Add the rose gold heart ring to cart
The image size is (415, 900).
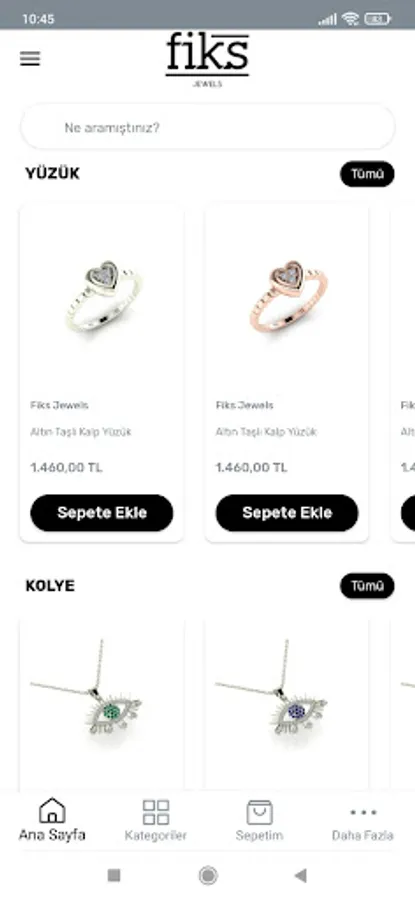pos(287,513)
